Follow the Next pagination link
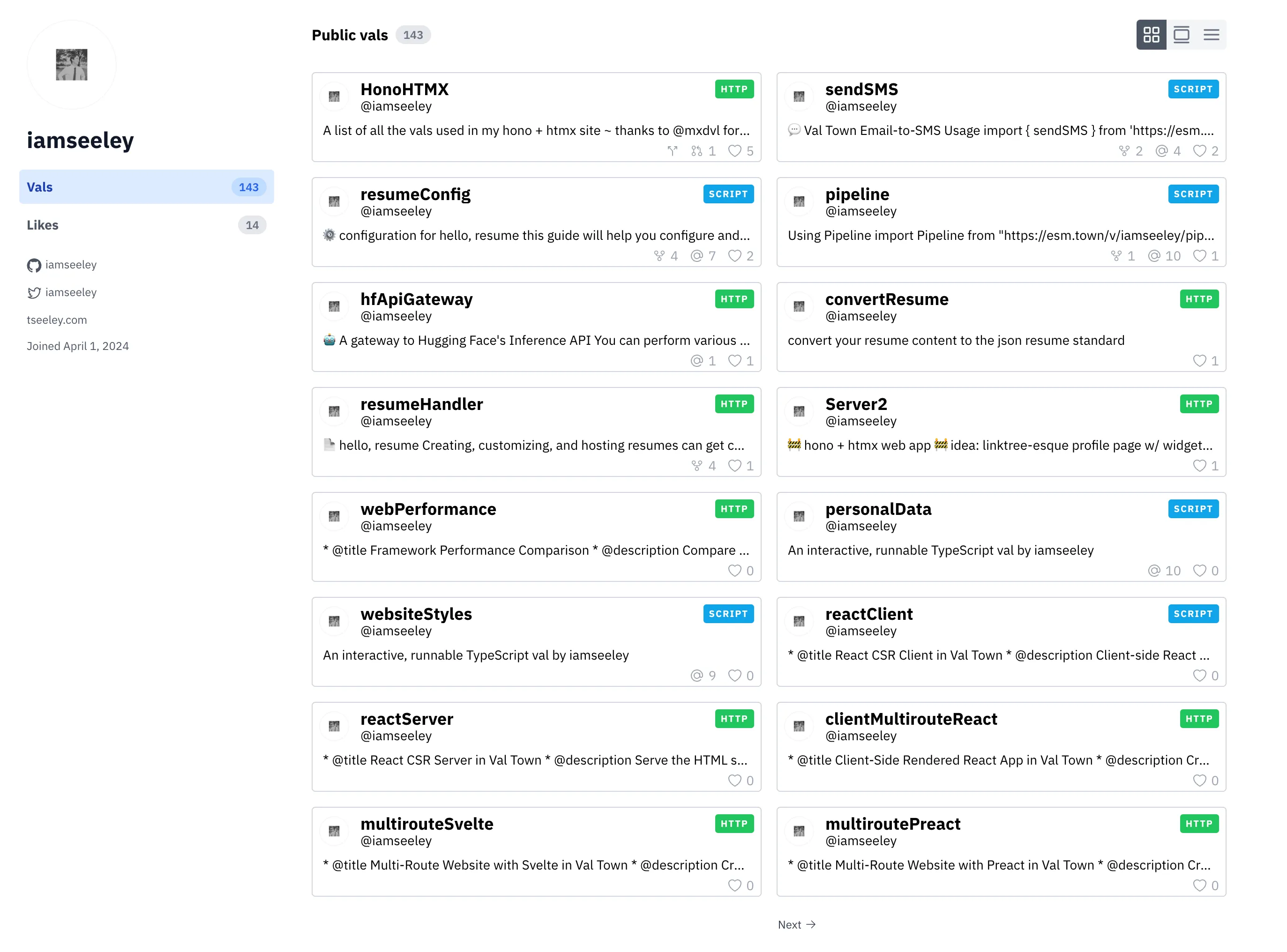1287x952 pixels. pyautogui.click(x=796, y=924)
